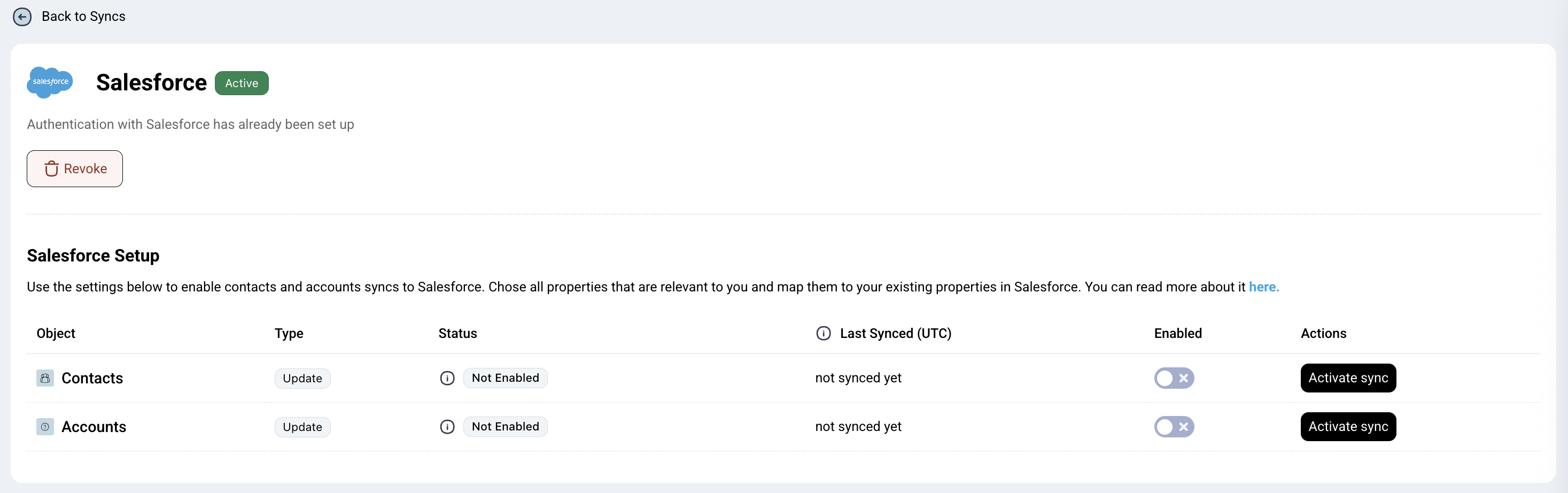Enable the Contacts sync toggle
Viewport: 1568px width, 493px height.
pos(1174,378)
